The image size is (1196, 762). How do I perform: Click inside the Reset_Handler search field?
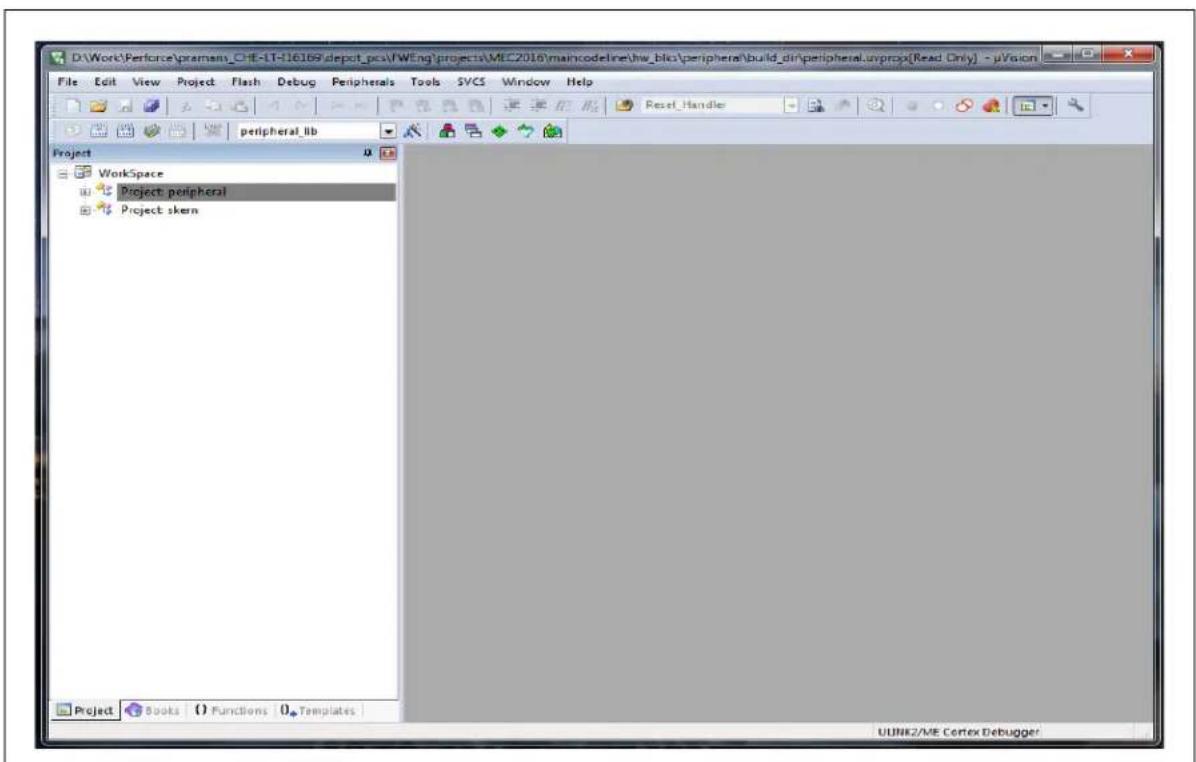click(x=712, y=105)
